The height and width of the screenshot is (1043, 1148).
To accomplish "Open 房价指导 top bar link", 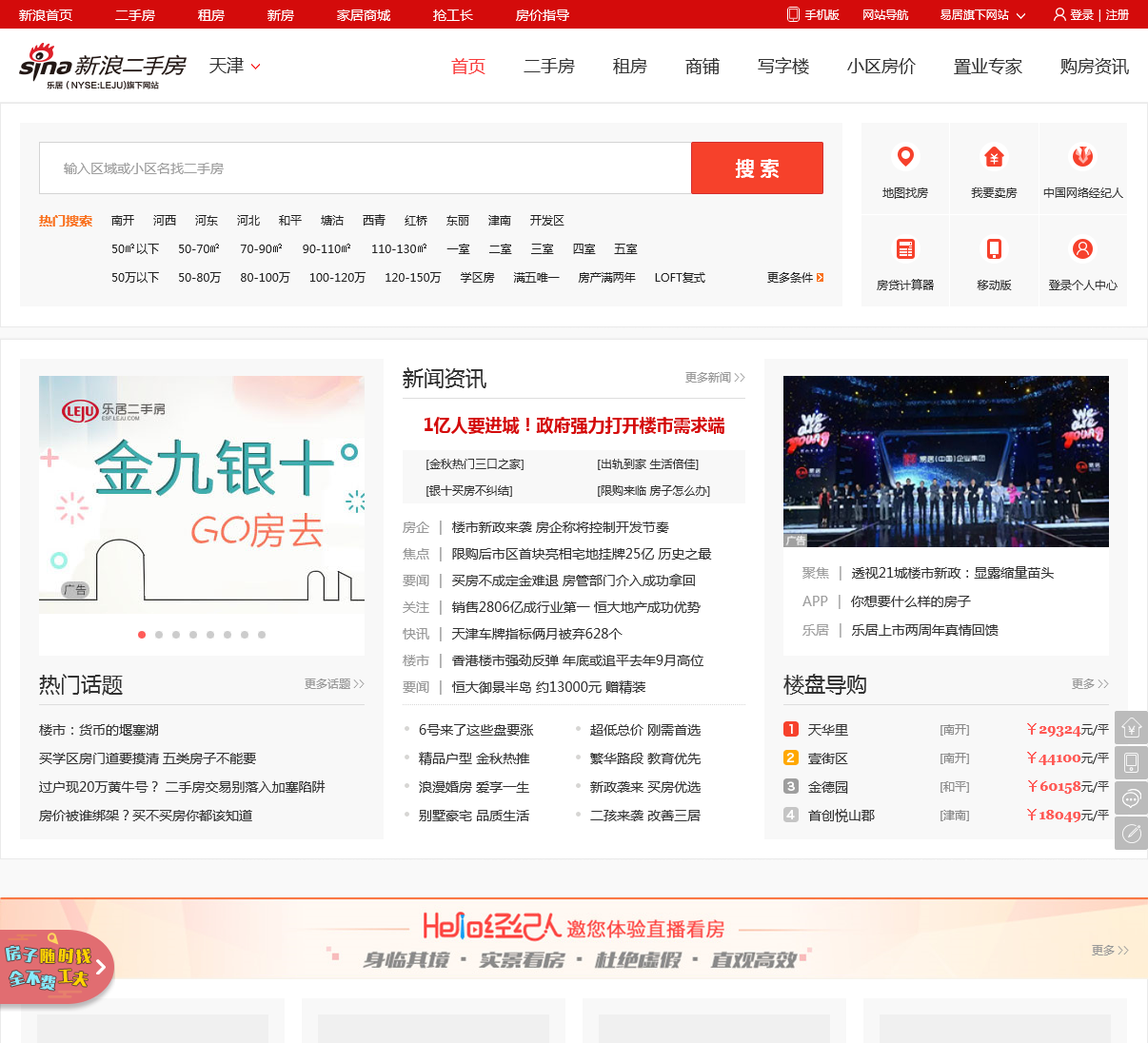I will click(543, 14).
